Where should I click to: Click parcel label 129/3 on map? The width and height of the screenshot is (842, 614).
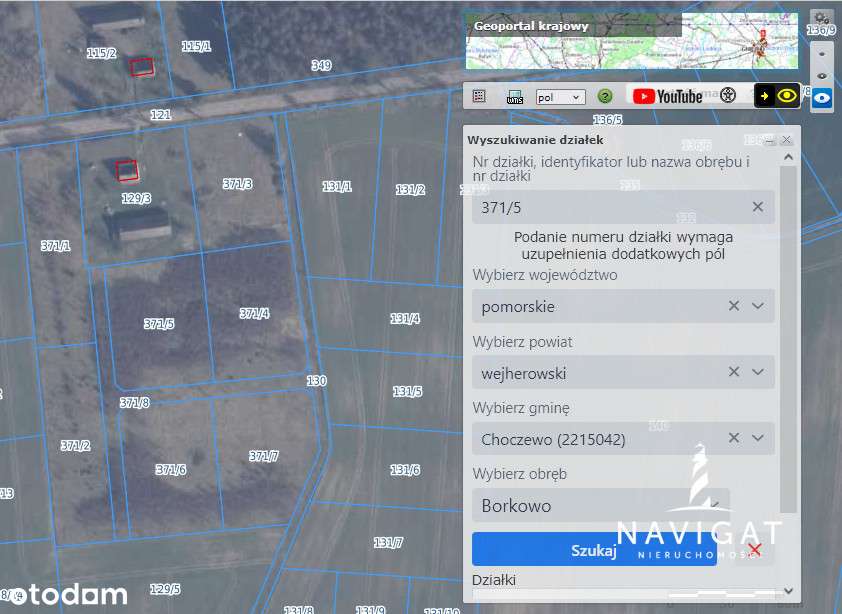pos(136,198)
